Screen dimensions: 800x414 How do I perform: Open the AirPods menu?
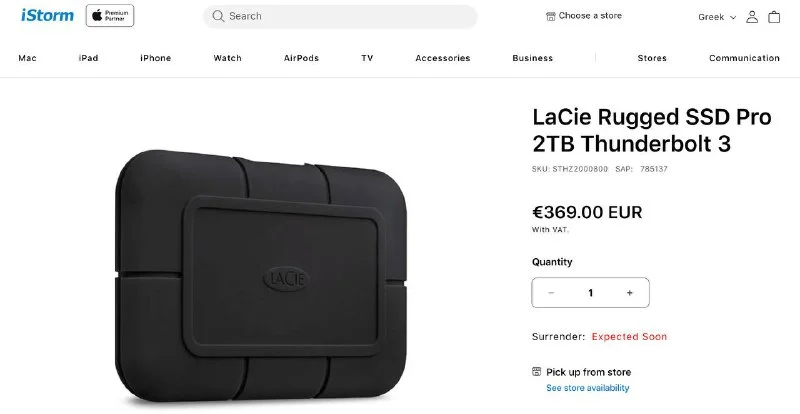(300, 58)
